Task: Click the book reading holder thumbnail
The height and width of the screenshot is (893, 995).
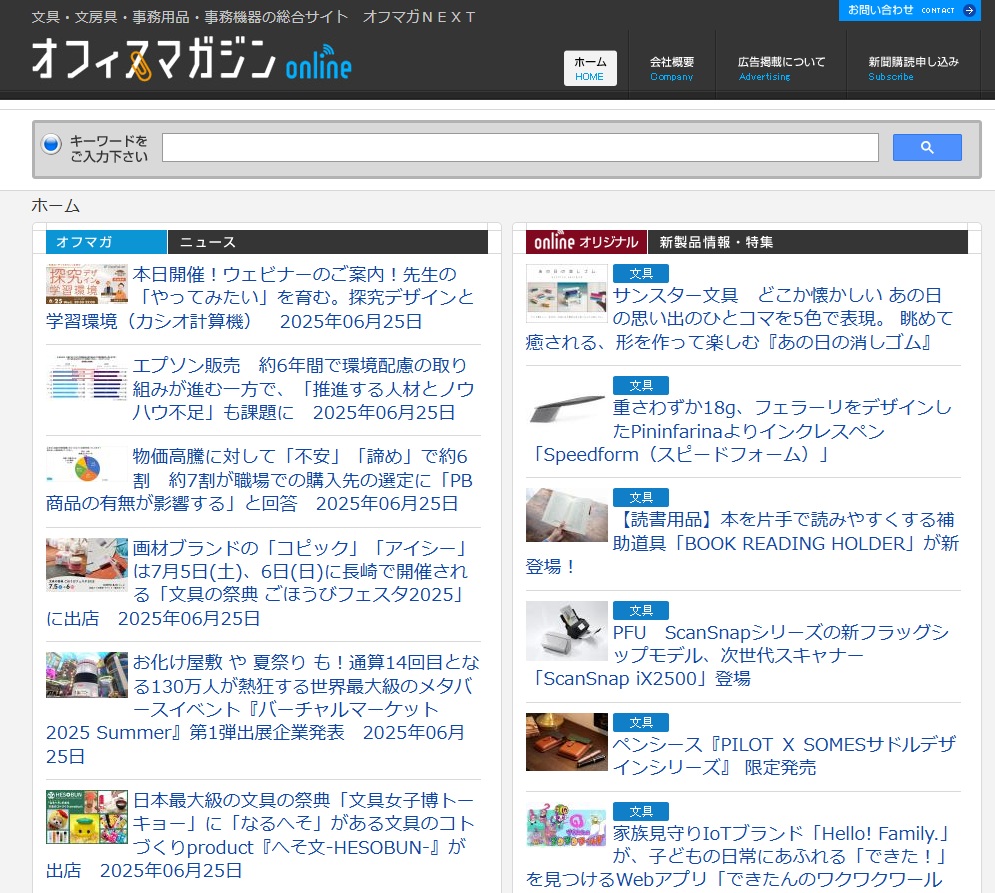Action: point(567,515)
